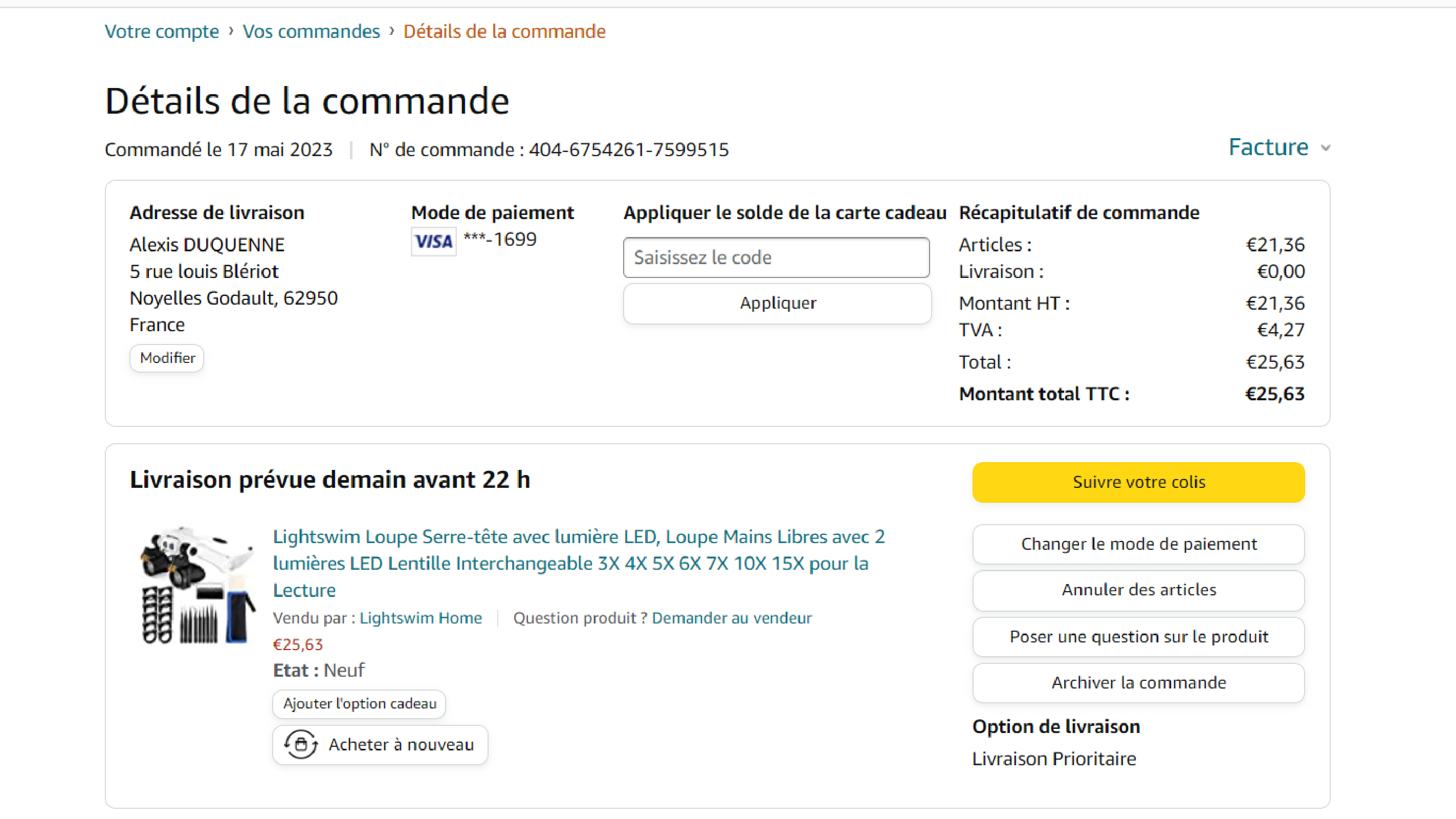Click the Détails de la commande breadcrumb
The height and width of the screenshot is (819, 1456).
[x=503, y=31]
